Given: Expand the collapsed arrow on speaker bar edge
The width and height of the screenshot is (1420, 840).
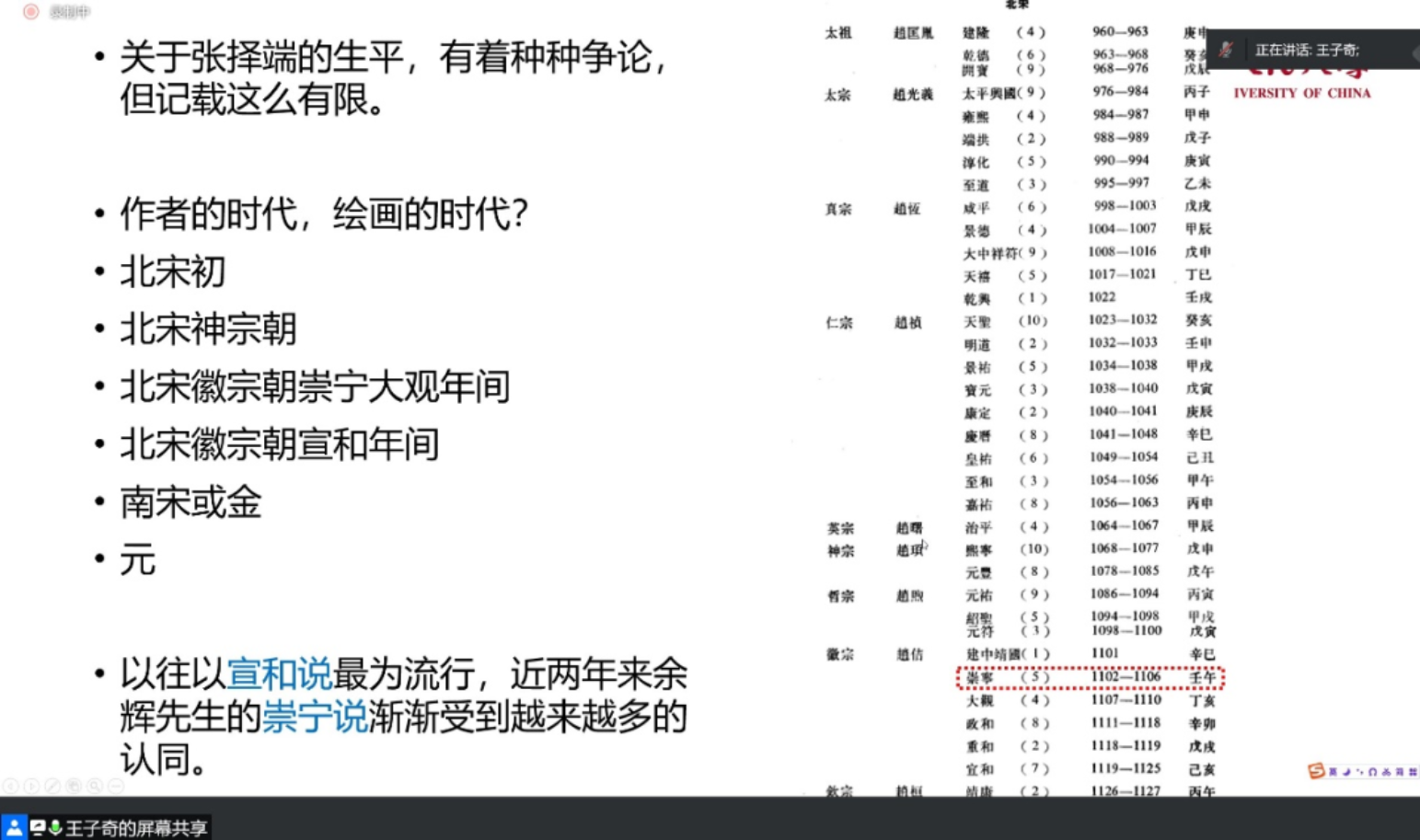Looking at the screenshot, I should tap(1414, 53).
